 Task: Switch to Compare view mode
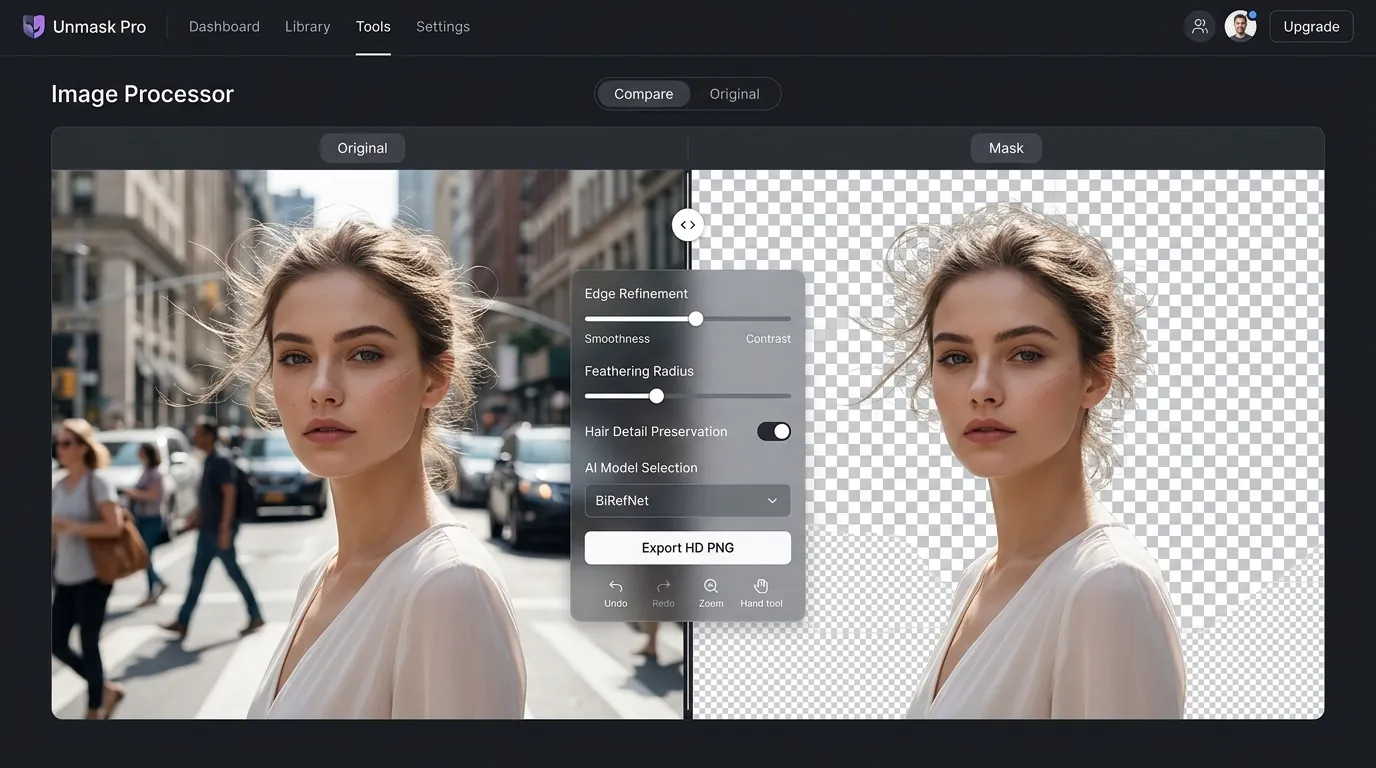644,94
